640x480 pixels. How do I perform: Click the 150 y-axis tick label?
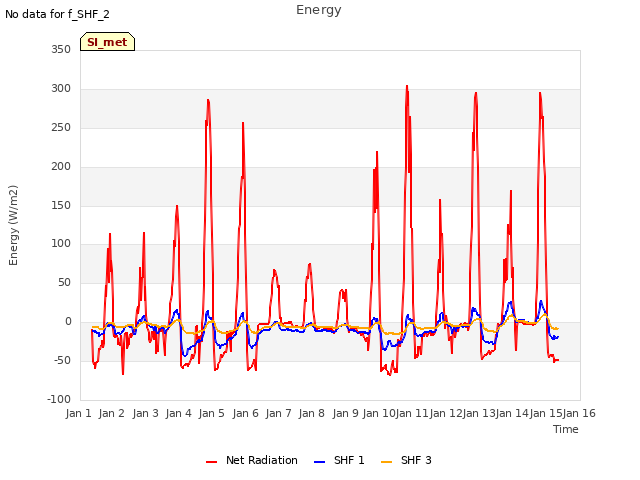(61, 205)
